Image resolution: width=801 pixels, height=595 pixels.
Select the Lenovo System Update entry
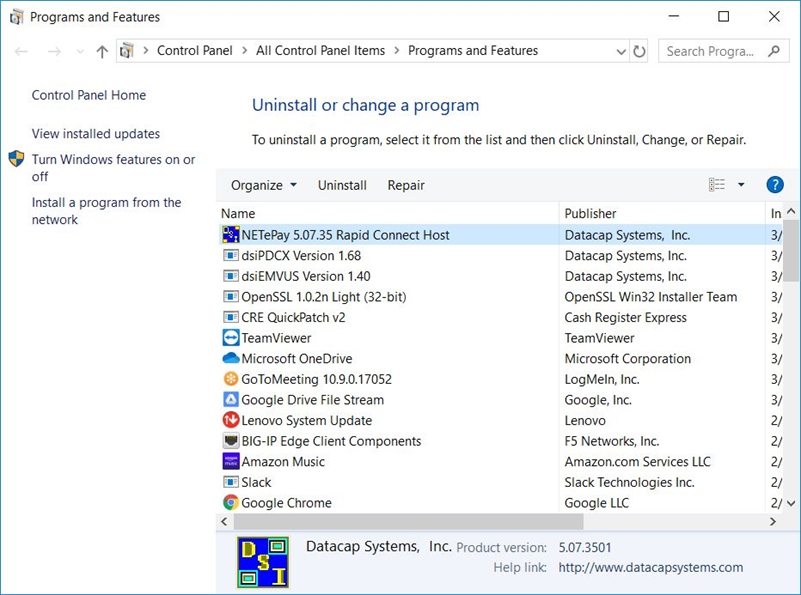coord(307,420)
